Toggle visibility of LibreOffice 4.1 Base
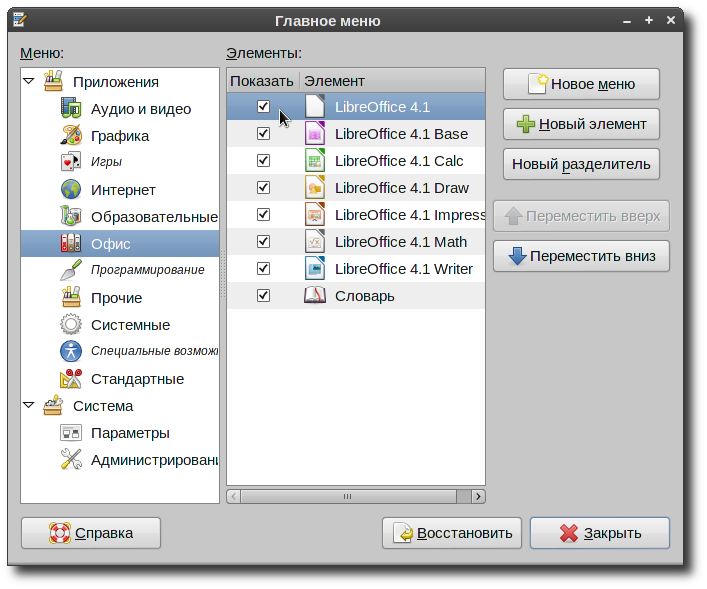This screenshot has height=589, width=707. click(263, 133)
